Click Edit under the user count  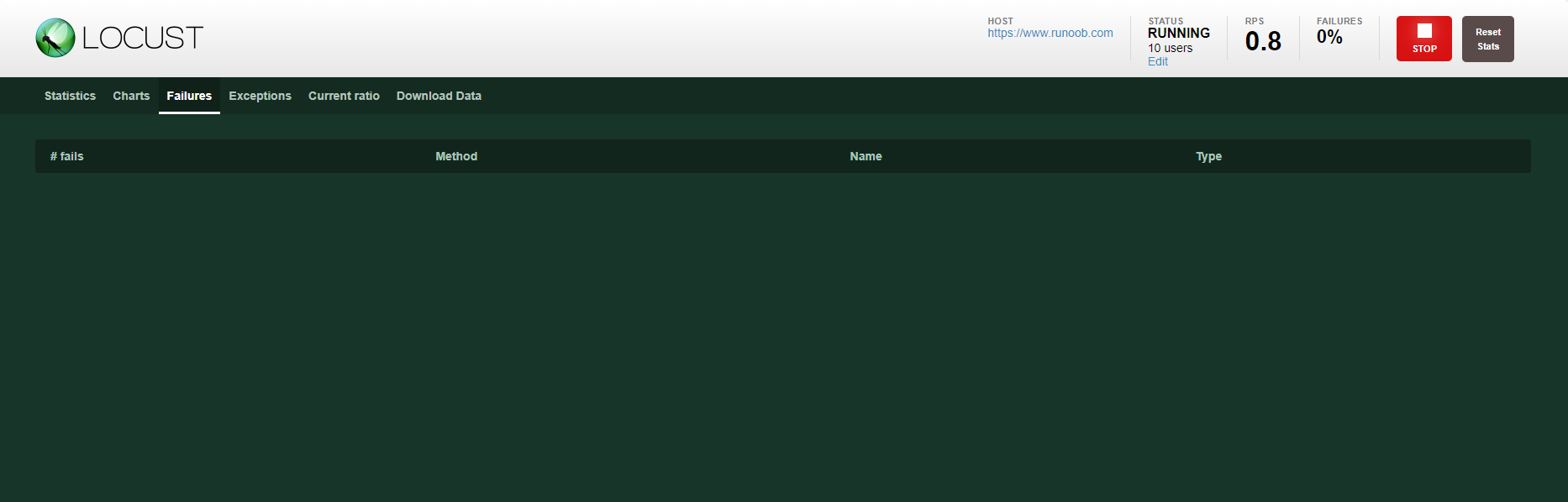coord(1158,61)
